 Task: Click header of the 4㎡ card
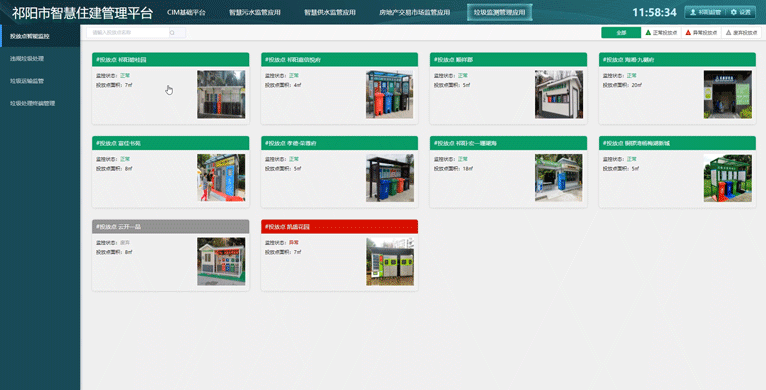(340, 60)
